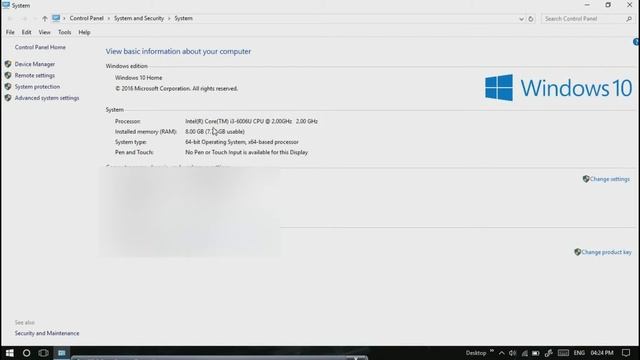Click the System and Security breadcrumb
Screen dimensions: 640x360
139,18
